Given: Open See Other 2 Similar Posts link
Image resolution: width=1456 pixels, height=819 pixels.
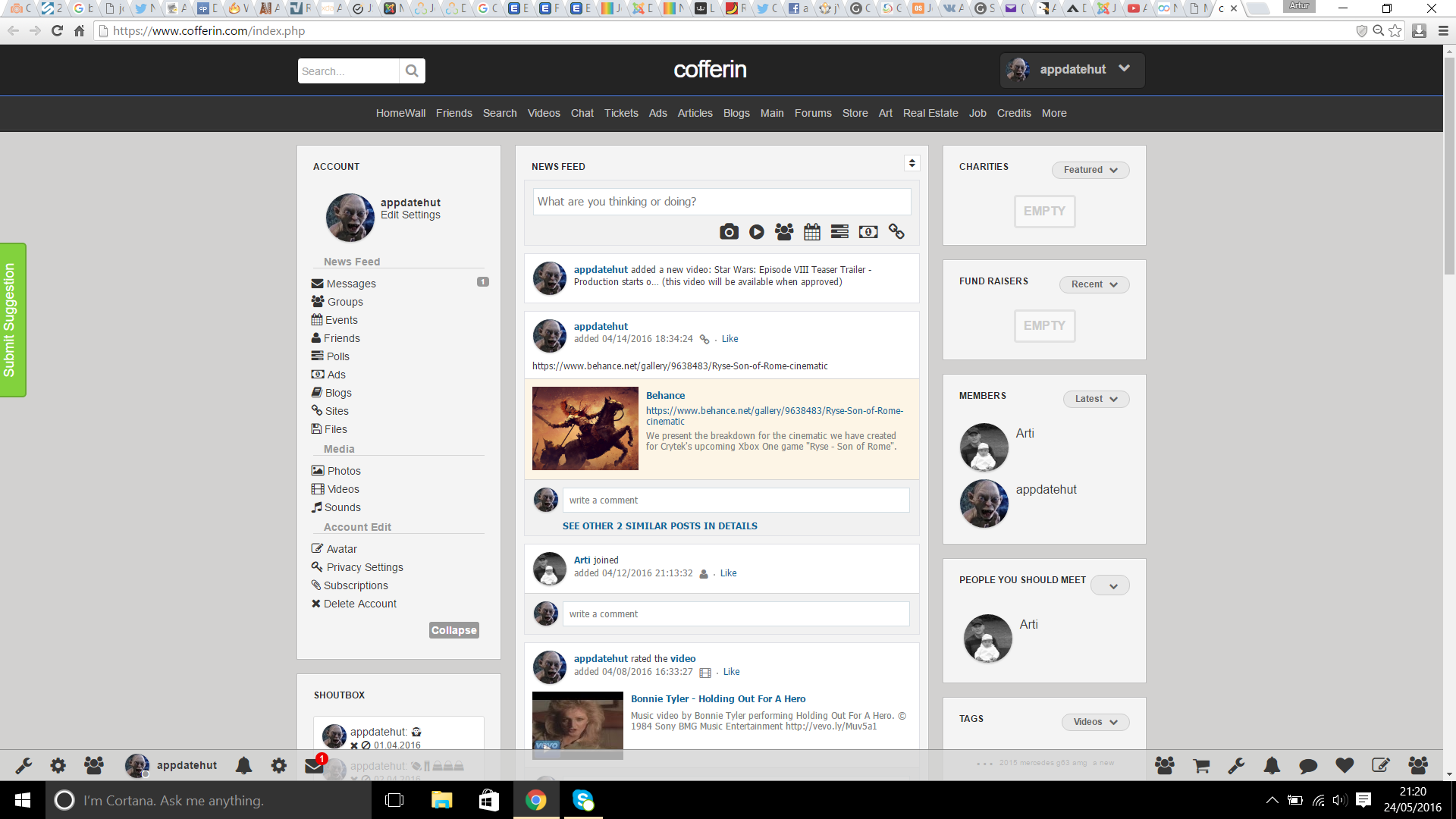Looking at the screenshot, I should (x=659, y=526).
